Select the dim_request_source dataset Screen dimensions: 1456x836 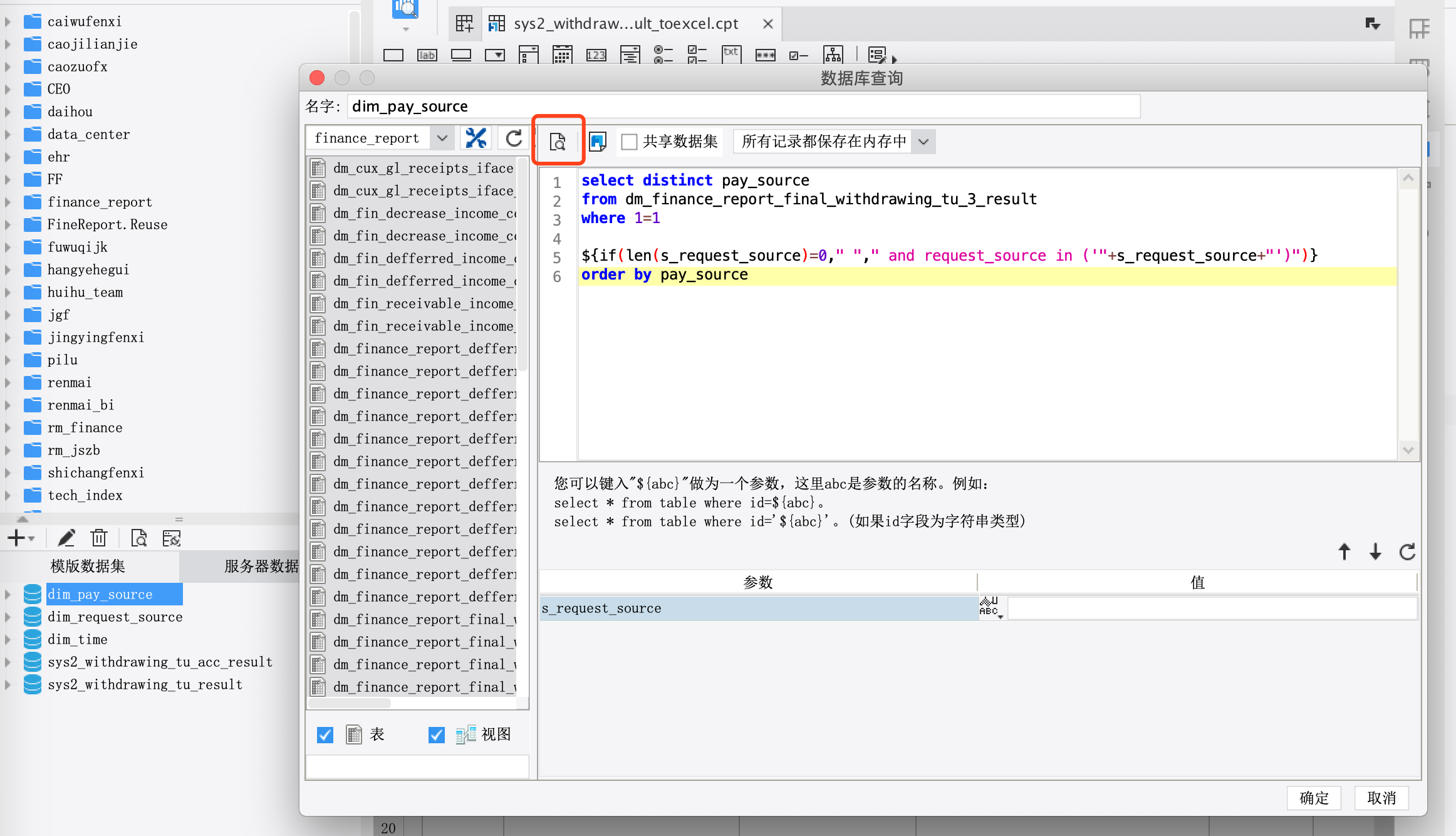[x=115, y=617]
